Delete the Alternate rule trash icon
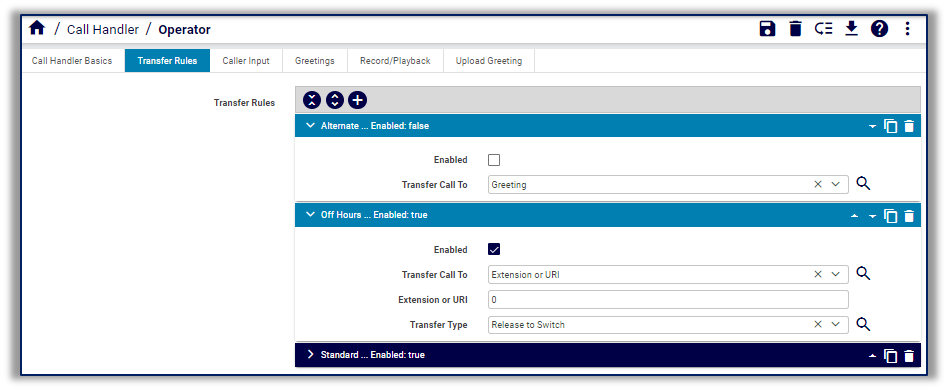Viewport: 948px width, 390px height. (909, 126)
